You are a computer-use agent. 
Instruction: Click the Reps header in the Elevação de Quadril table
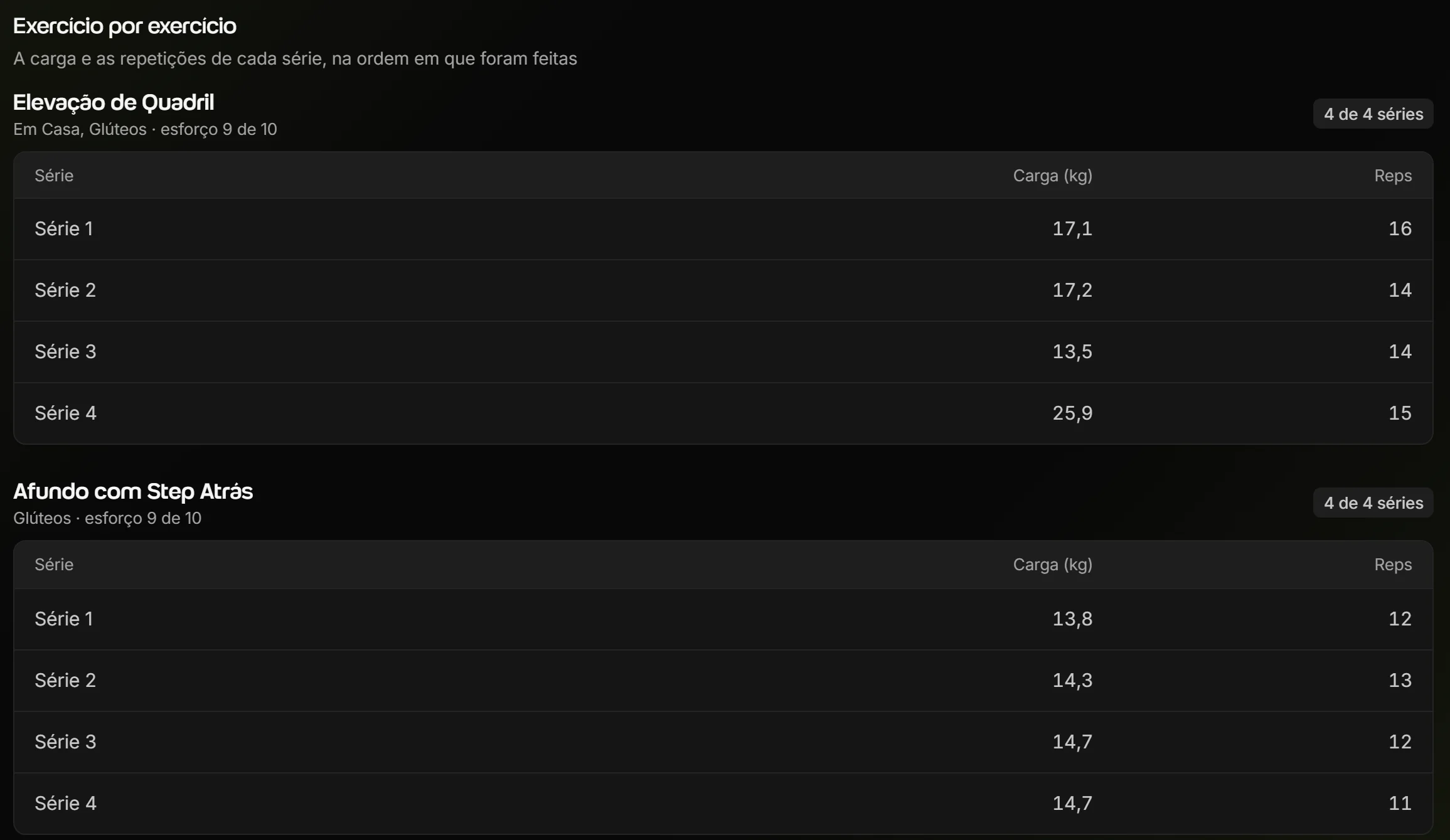(1393, 176)
